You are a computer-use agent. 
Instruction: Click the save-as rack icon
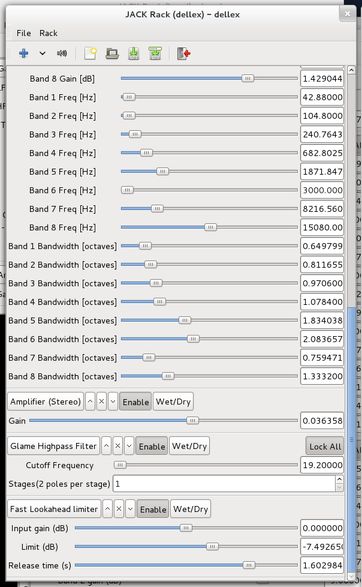[x=155, y=54]
